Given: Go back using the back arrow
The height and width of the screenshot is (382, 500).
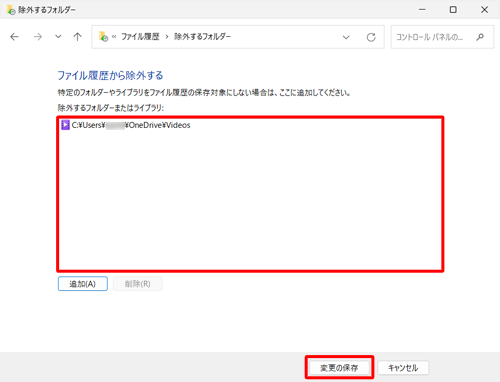Looking at the screenshot, I should click(x=14, y=37).
